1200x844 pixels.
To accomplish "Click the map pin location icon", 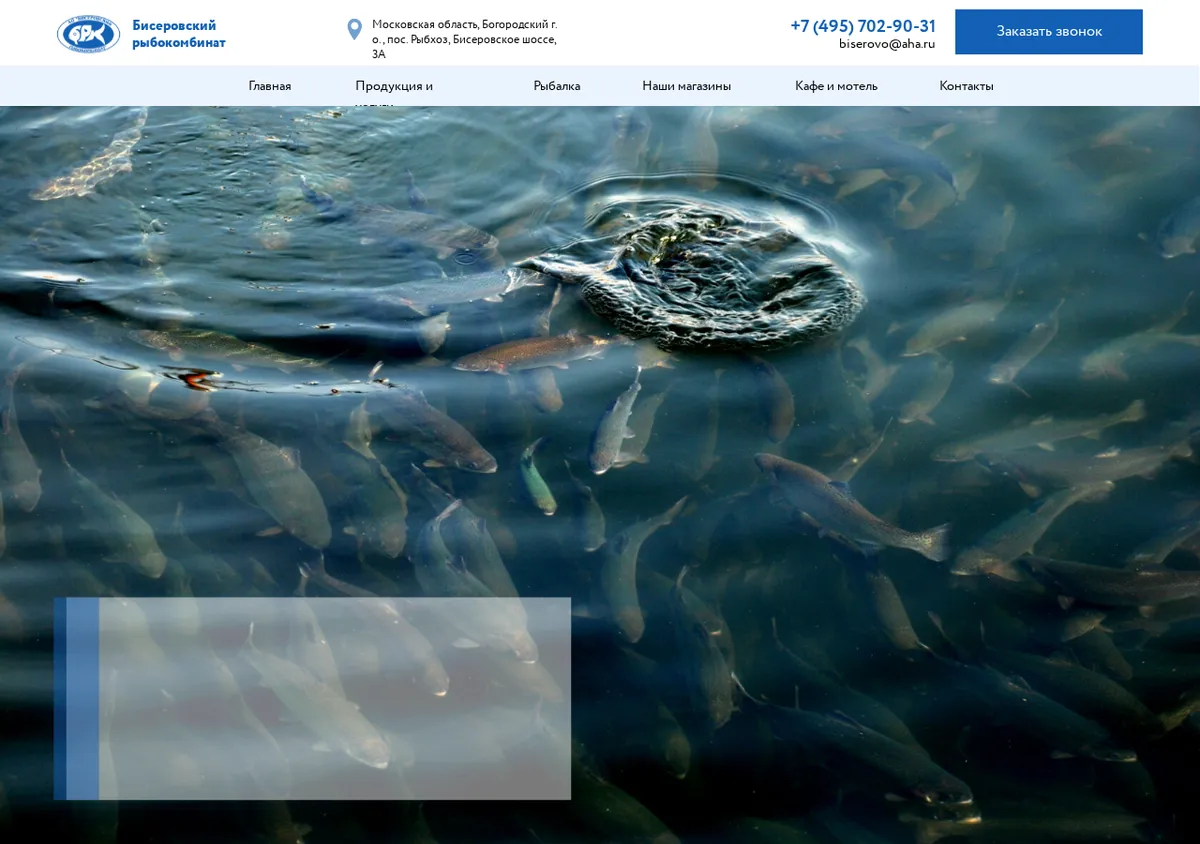I will click(354, 30).
